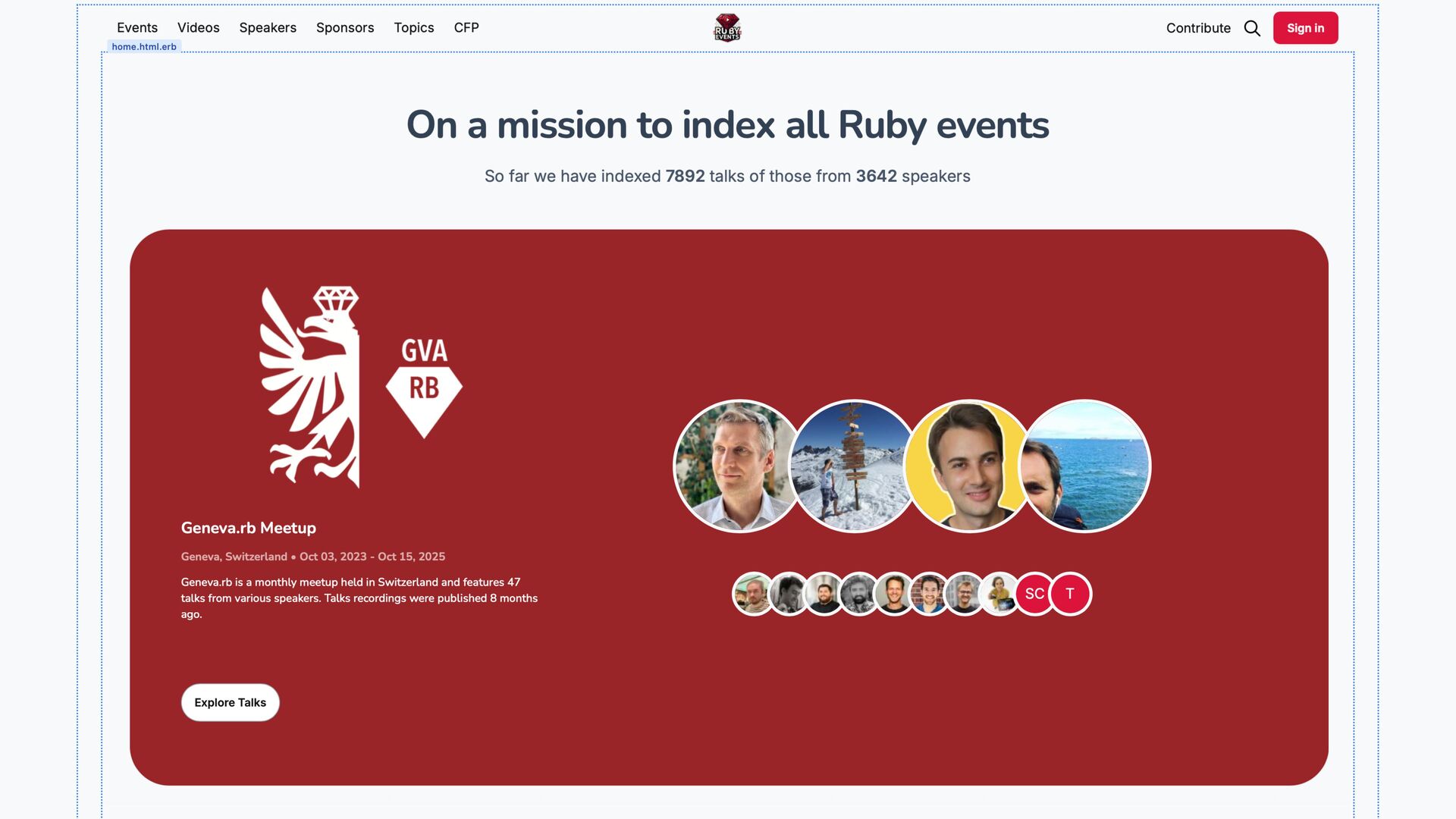Click the Ruby Events logo in the header
The image size is (1456, 819).
click(x=726, y=28)
